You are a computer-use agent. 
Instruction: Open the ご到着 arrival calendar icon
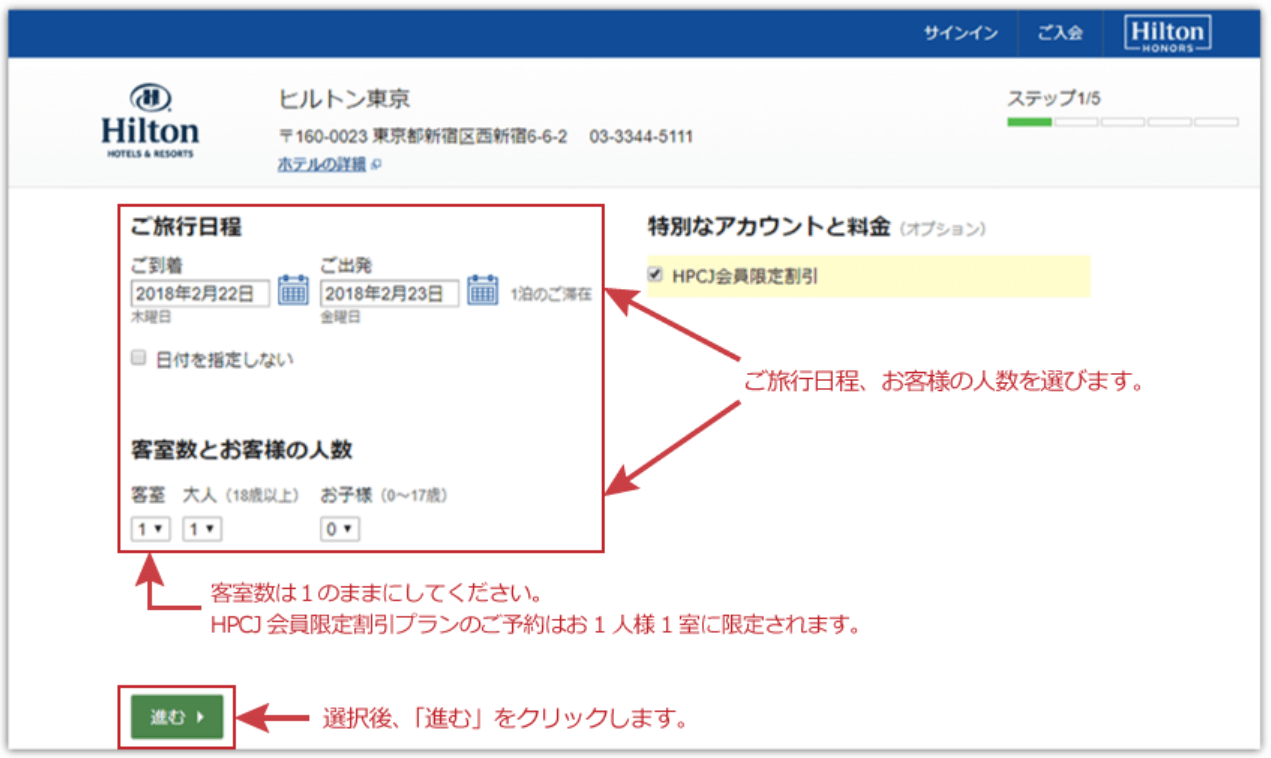click(x=292, y=291)
